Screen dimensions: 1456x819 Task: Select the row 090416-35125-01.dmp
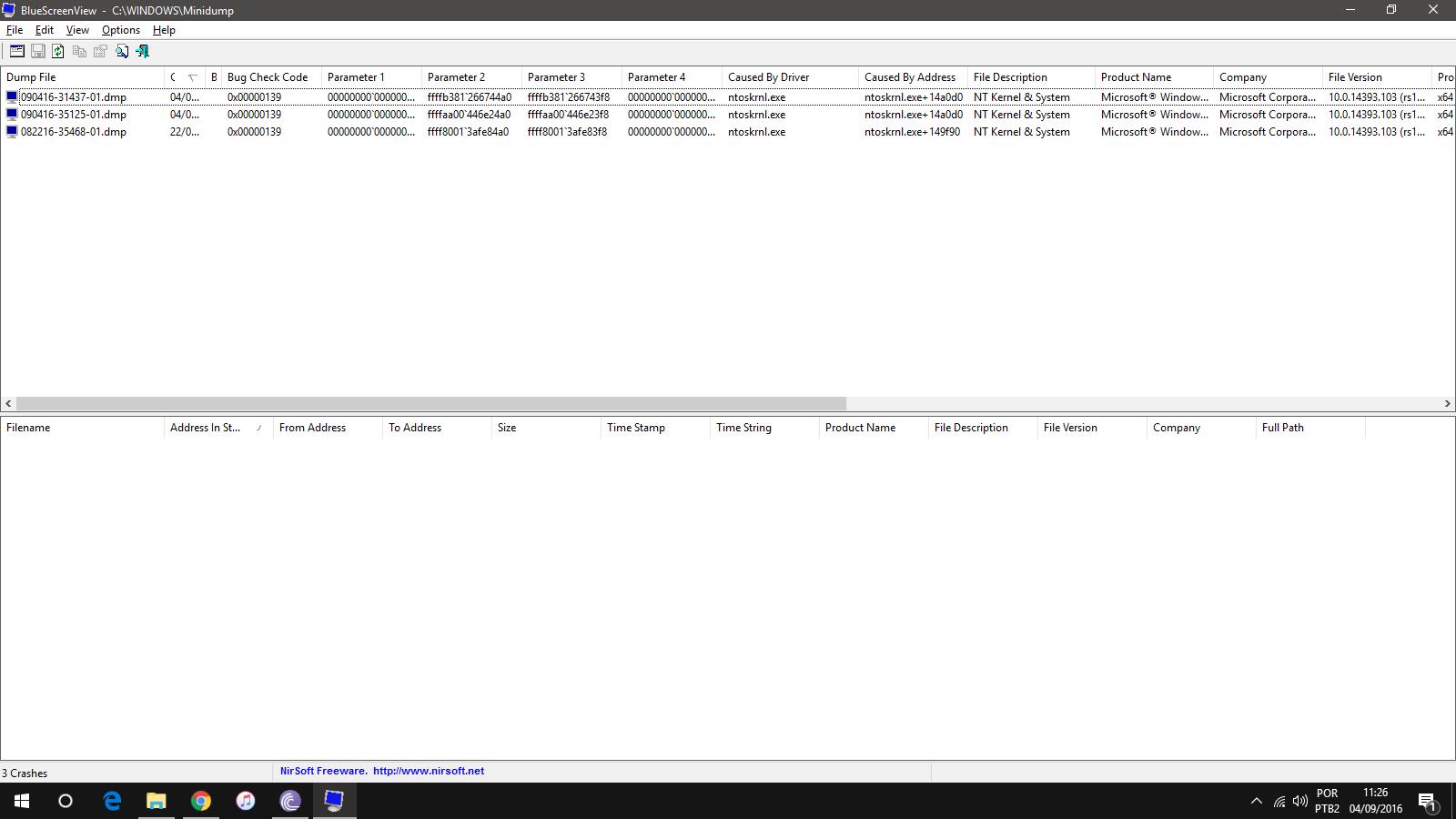[728, 115]
